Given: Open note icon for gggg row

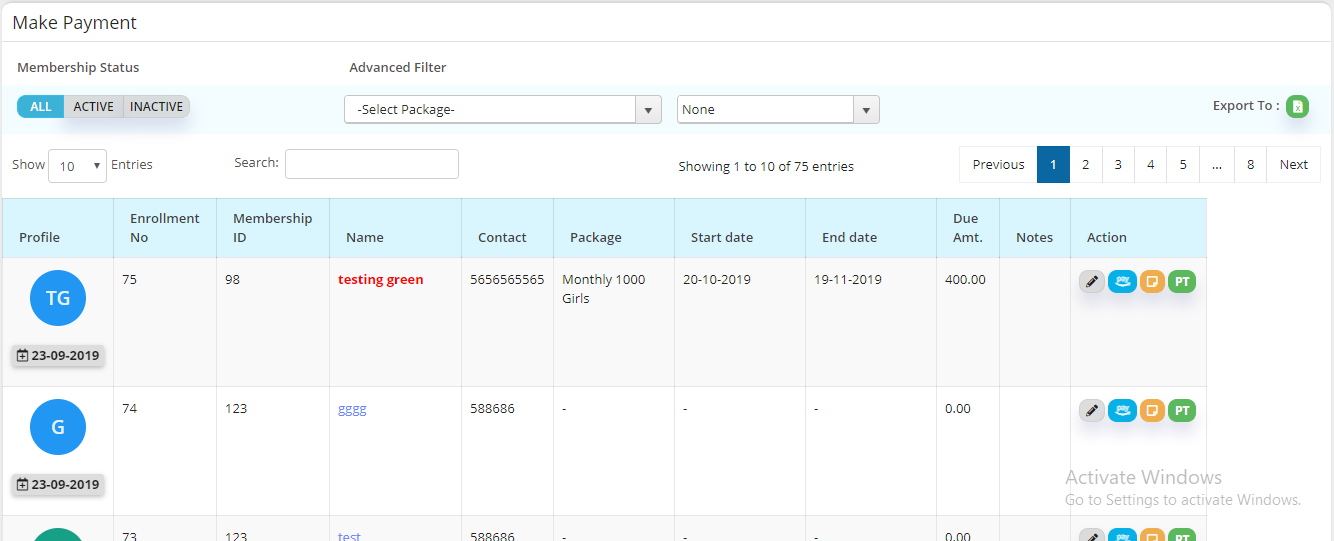Looking at the screenshot, I should pyautogui.click(x=1152, y=410).
